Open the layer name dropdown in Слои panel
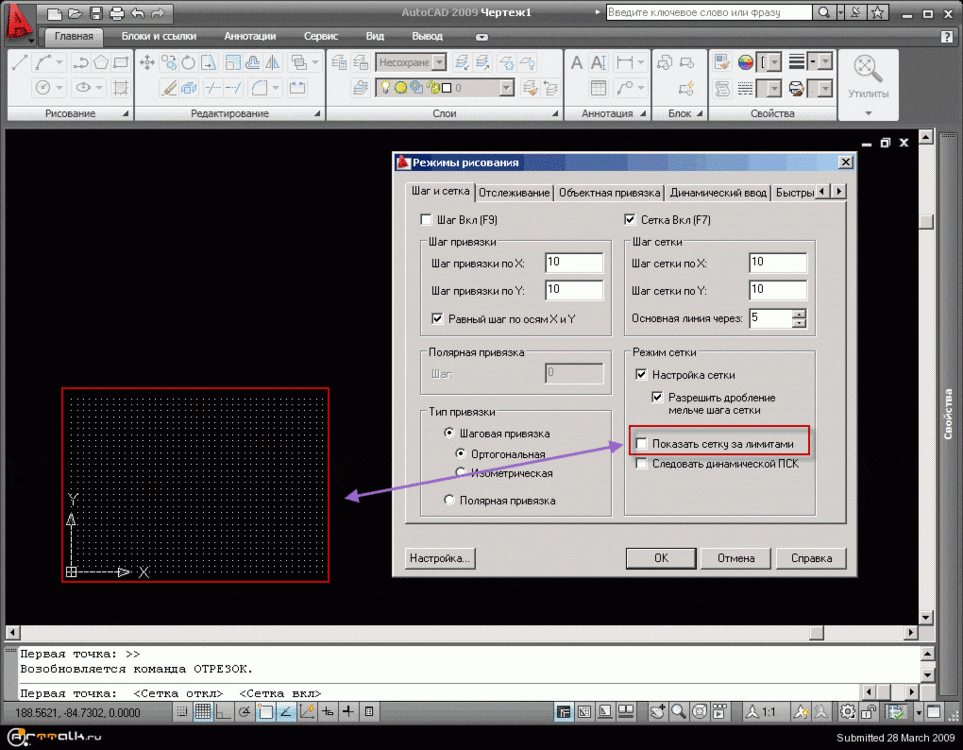The width and height of the screenshot is (963, 750). point(506,88)
